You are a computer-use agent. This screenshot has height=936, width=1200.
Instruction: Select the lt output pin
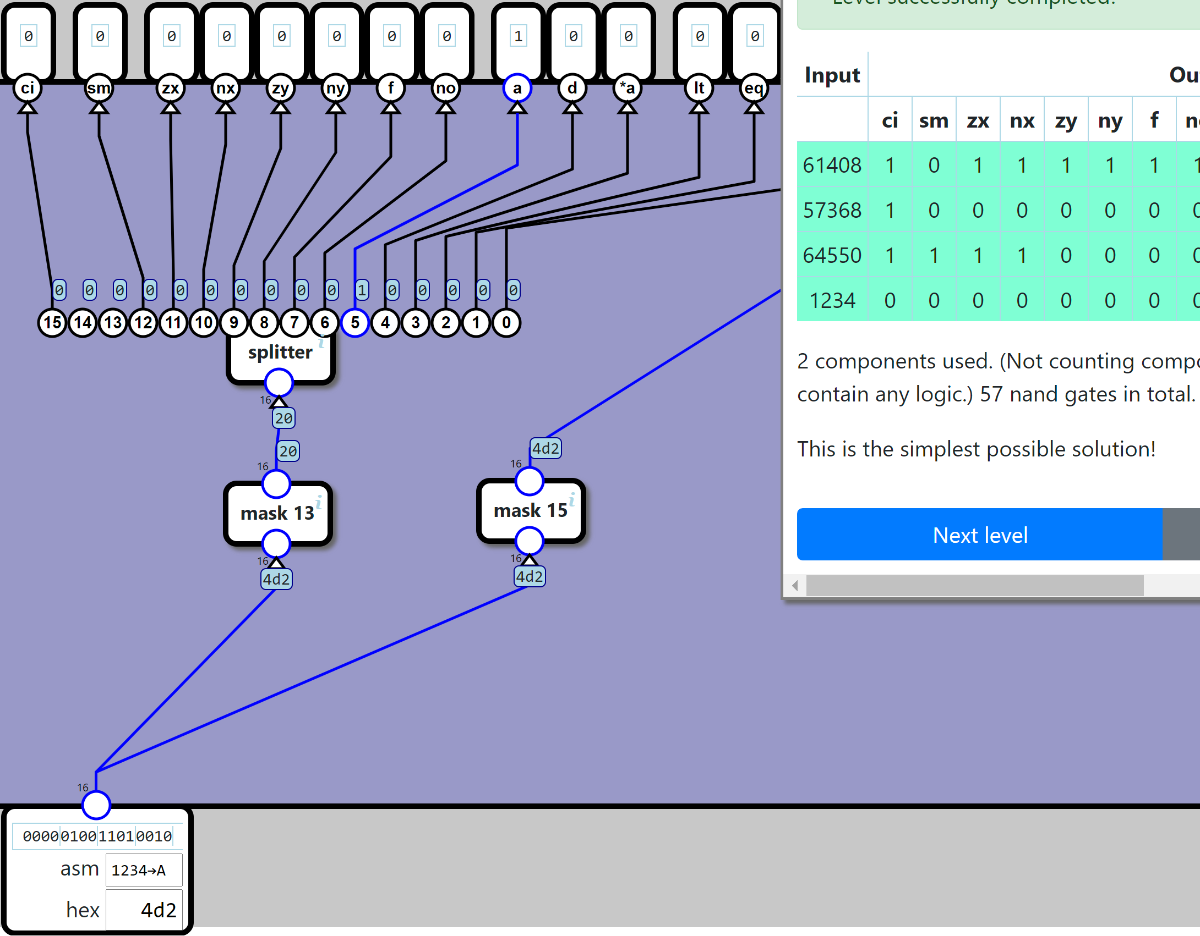click(699, 89)
